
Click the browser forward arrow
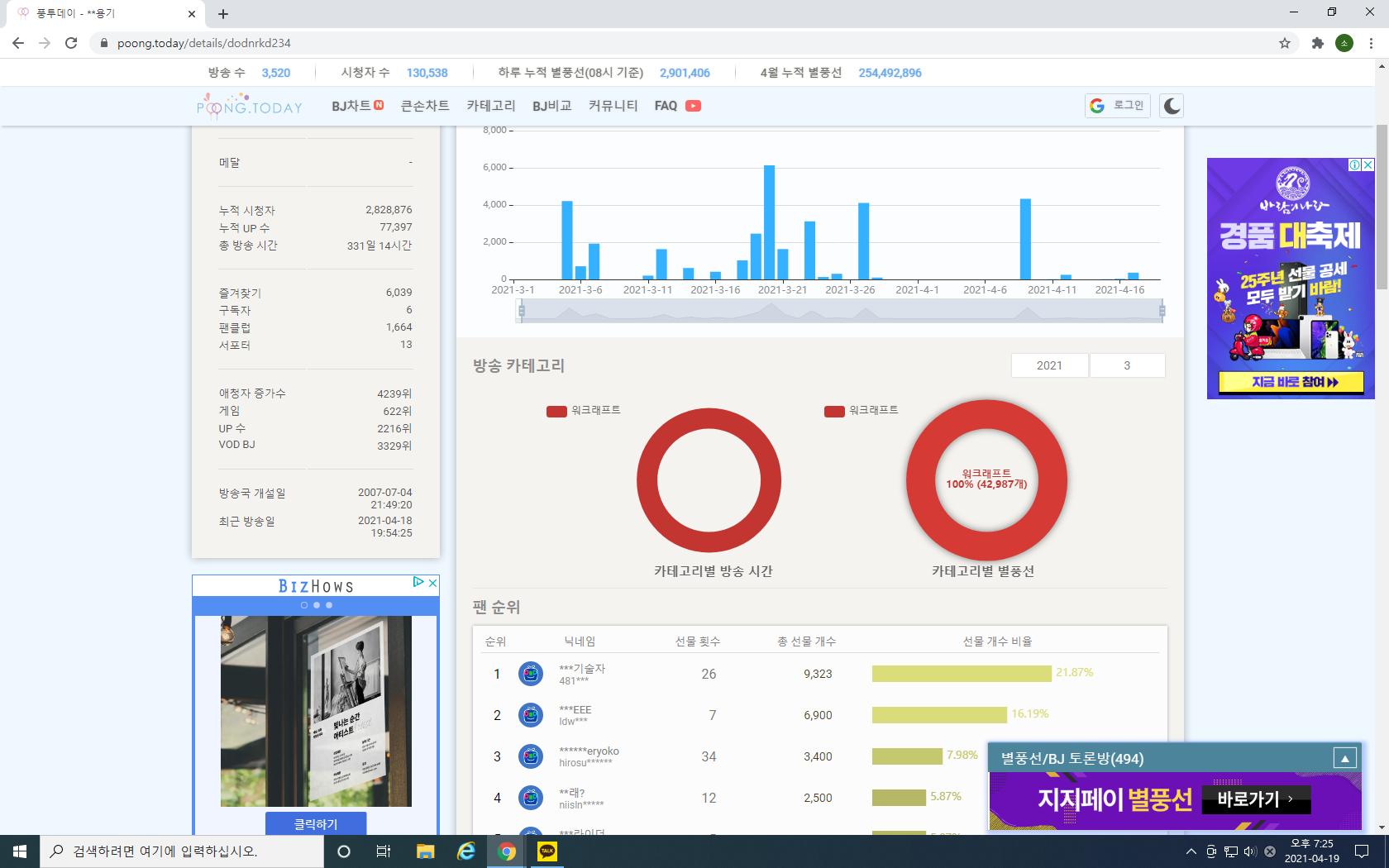click(x=45, y=43)
